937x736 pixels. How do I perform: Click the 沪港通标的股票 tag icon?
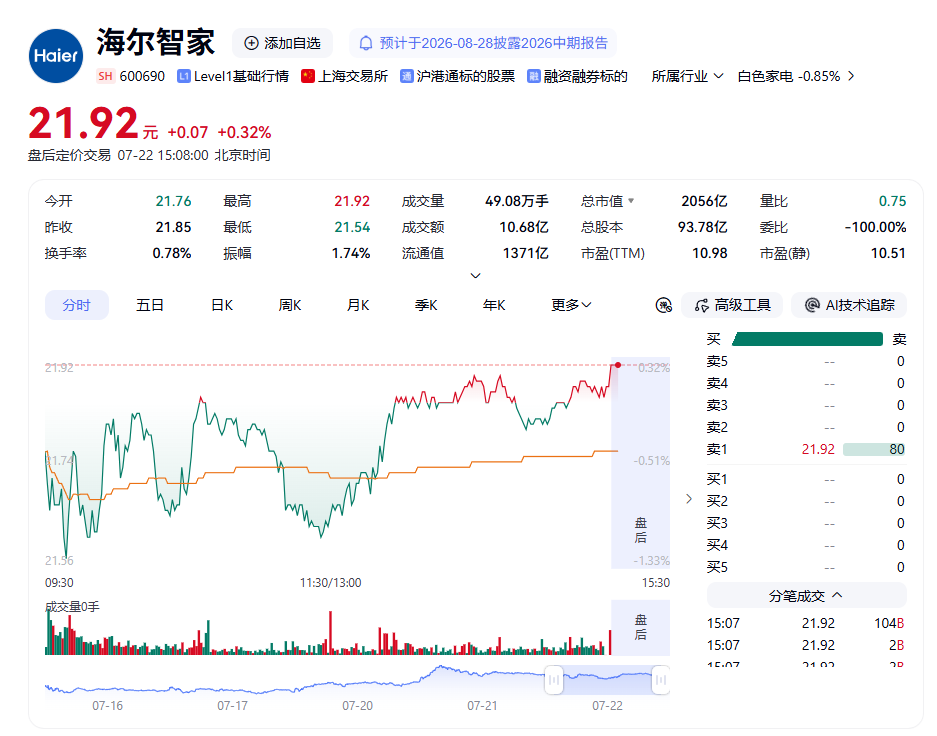click(x=406, y=76)
